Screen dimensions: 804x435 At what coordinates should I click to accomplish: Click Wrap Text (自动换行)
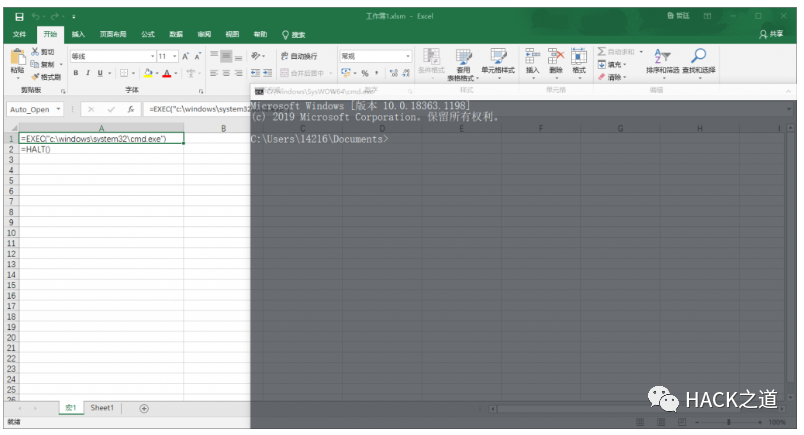[x=299, y=56]
